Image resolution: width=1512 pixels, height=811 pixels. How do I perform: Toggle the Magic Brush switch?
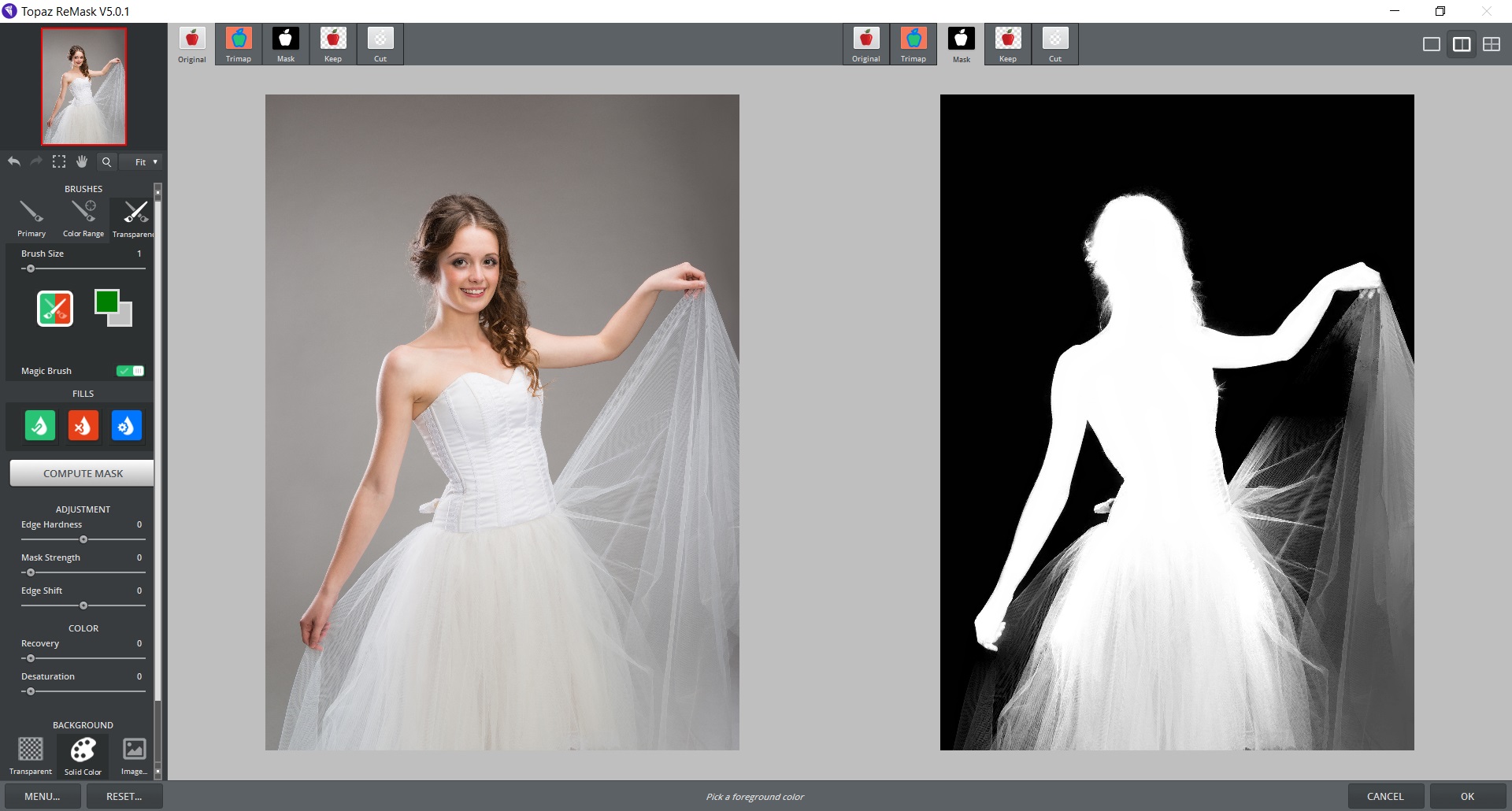tap(129, 370)
